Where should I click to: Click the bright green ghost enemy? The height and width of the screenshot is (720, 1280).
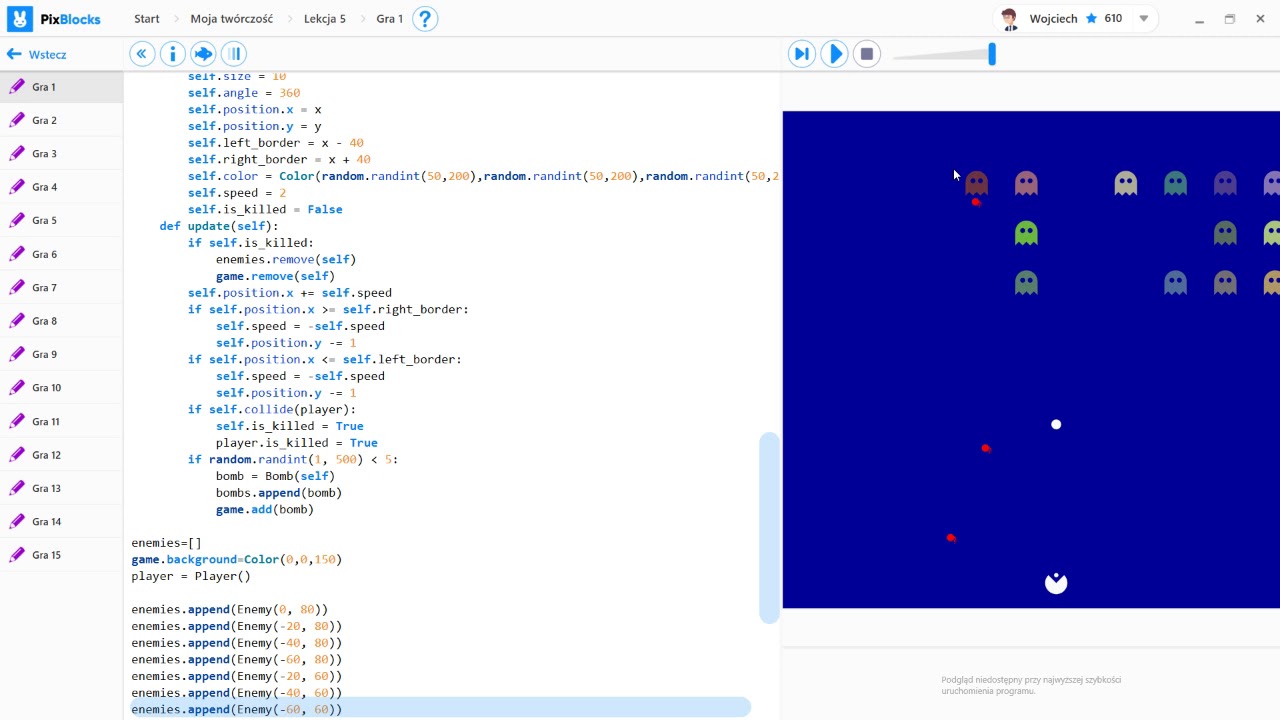coord(1026,233)
